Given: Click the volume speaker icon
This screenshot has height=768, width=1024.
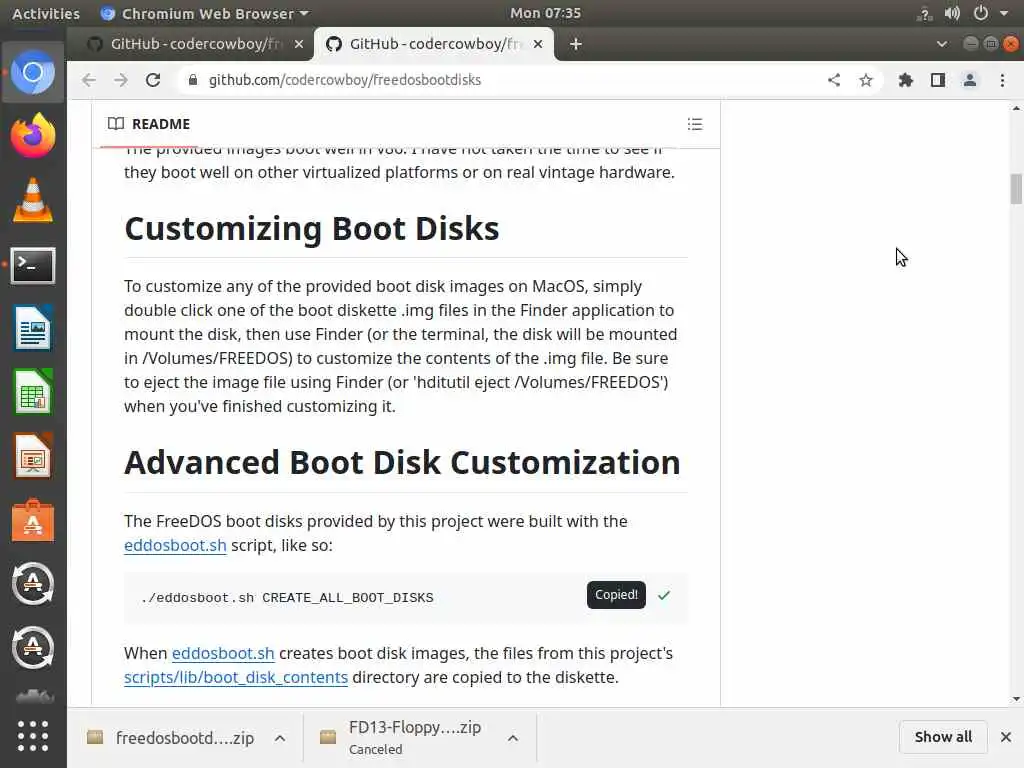Looking at the screenshot, I should (952, 13).
